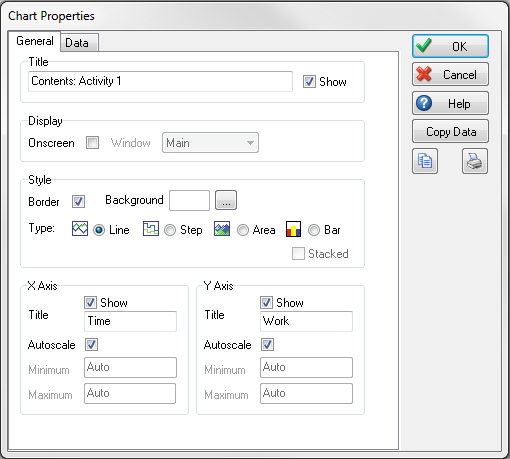Enable the Onscreen display checkbox

coord(92,143)
